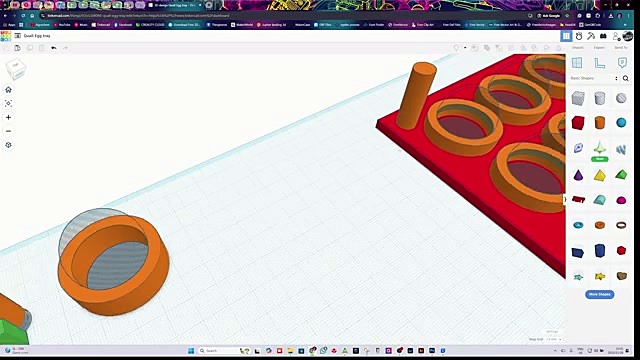Click the Send To button
This screenshot has height=360, width=640.
[620, 48]
